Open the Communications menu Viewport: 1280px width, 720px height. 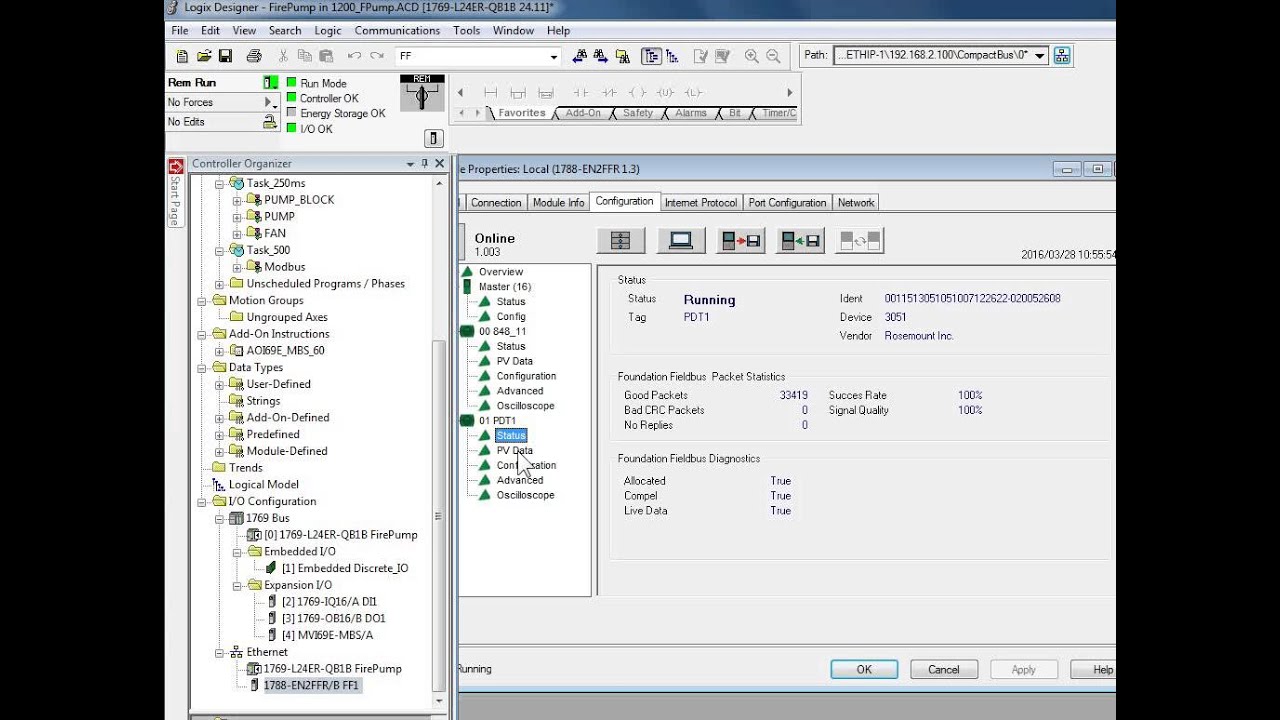[397, 31]
